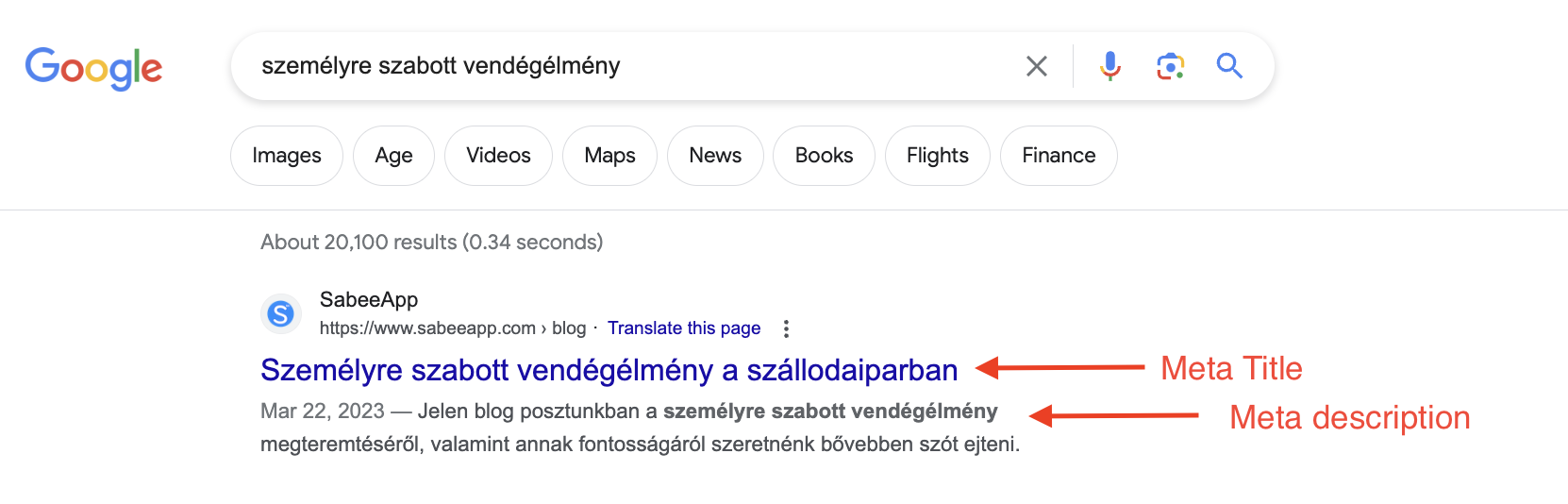Viewport: 1568px width, 504px height.
Task: Select the Flights filter tab
Action: (938, 156)
